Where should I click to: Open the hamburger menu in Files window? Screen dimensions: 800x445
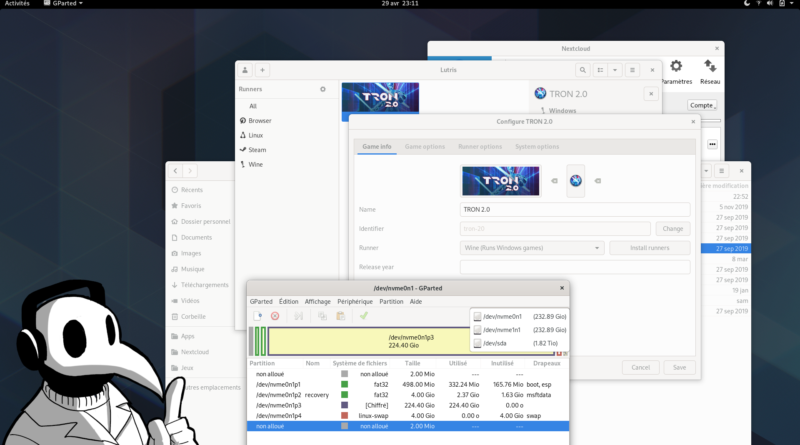click(721, 171)
